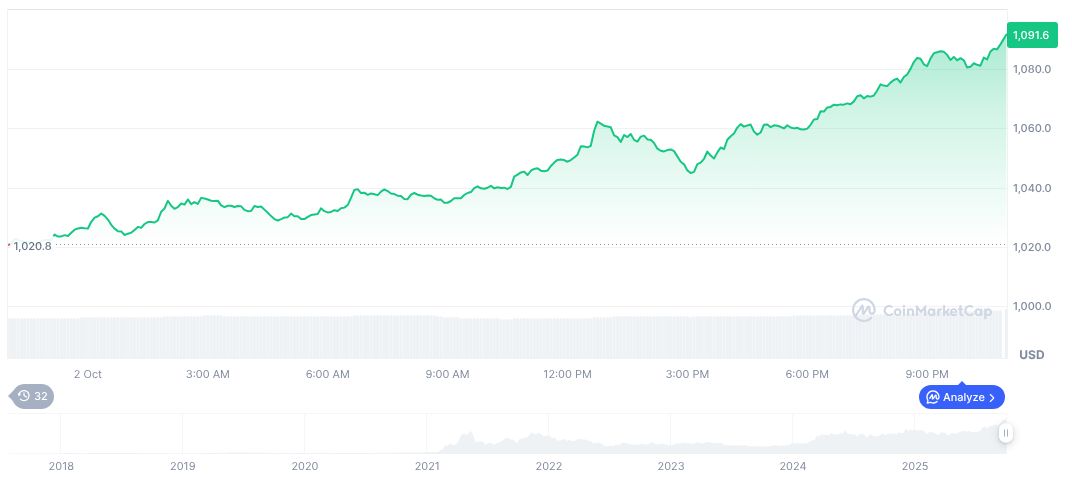1072x477 pixels.
Task: Select 2018 on the year timeline
Action: pyautogui.click(x=61, y=466)
